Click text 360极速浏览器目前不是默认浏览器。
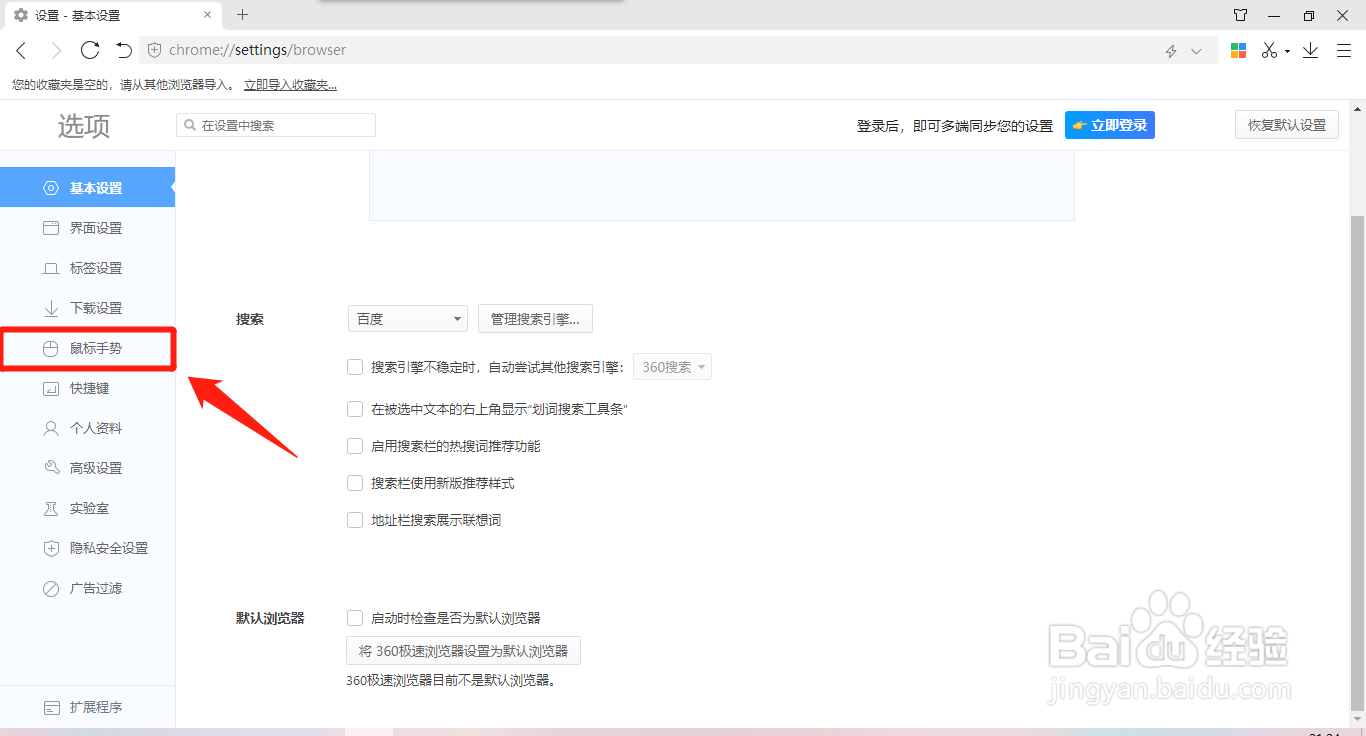This screenshot has width=1366, height=736. click(x=451, y=681)
